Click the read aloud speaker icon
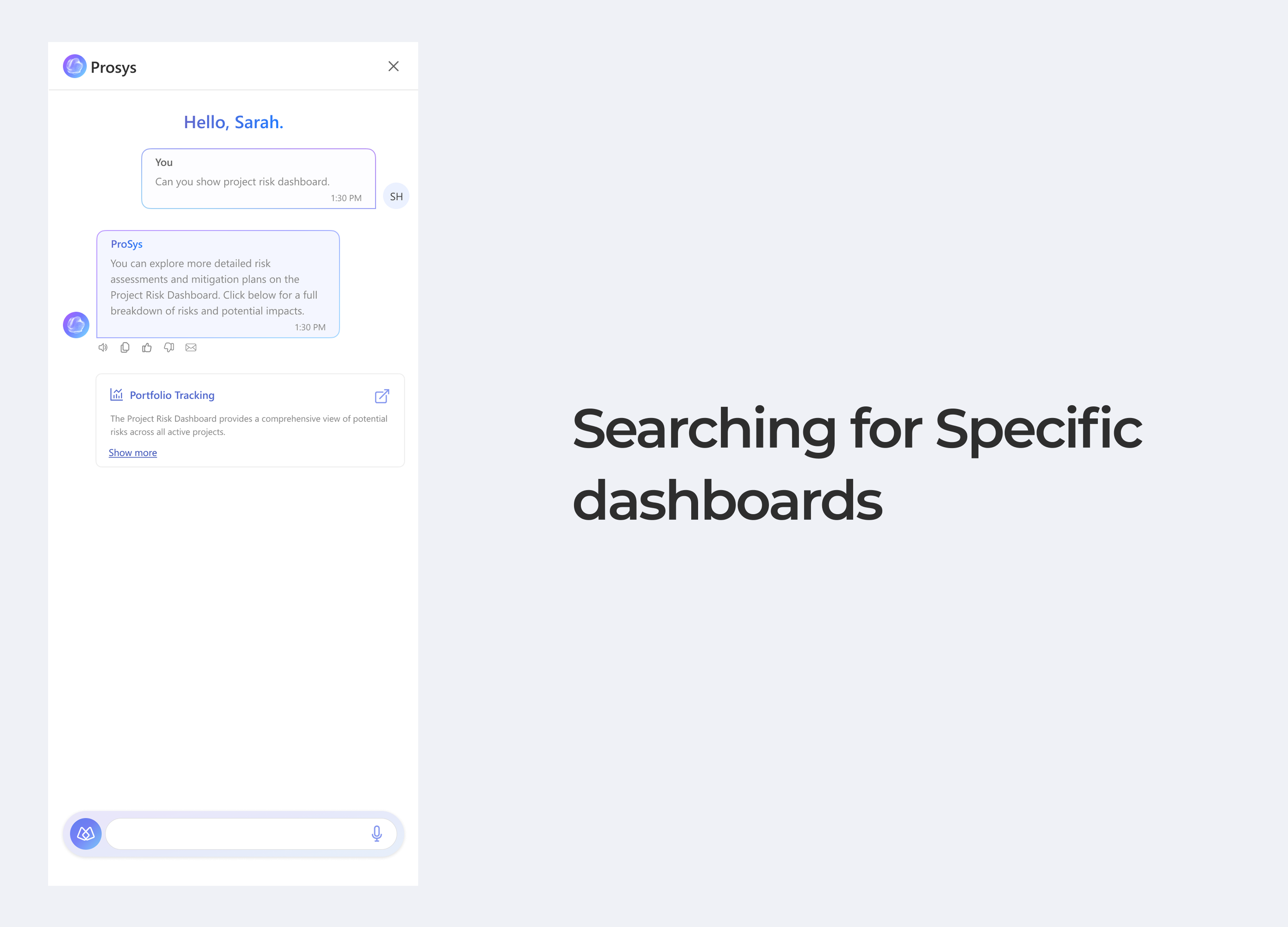This screenshot has height=927, width=1288. coord(103,348)
